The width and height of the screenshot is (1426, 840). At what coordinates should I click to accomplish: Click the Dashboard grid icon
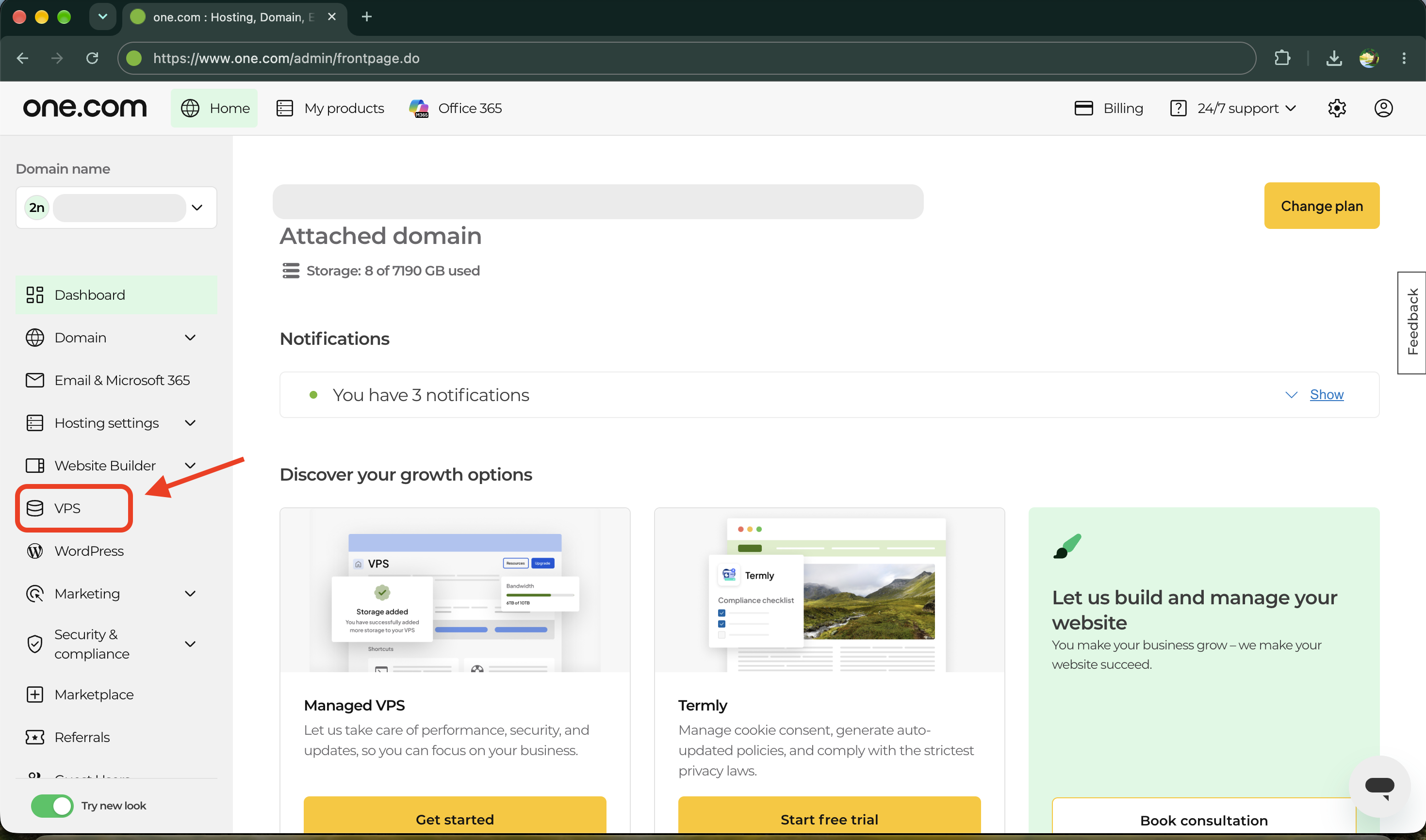click(x=34, y=295)
